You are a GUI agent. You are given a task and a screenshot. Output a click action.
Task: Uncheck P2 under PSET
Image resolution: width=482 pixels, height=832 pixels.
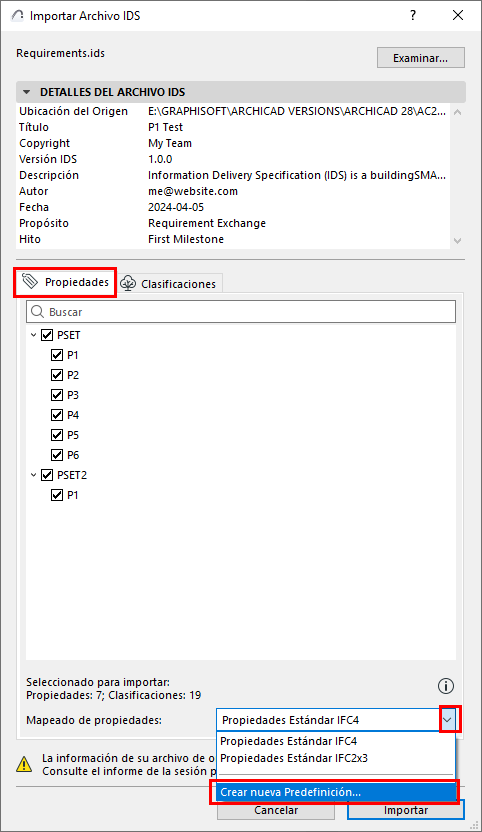(57, 375)
